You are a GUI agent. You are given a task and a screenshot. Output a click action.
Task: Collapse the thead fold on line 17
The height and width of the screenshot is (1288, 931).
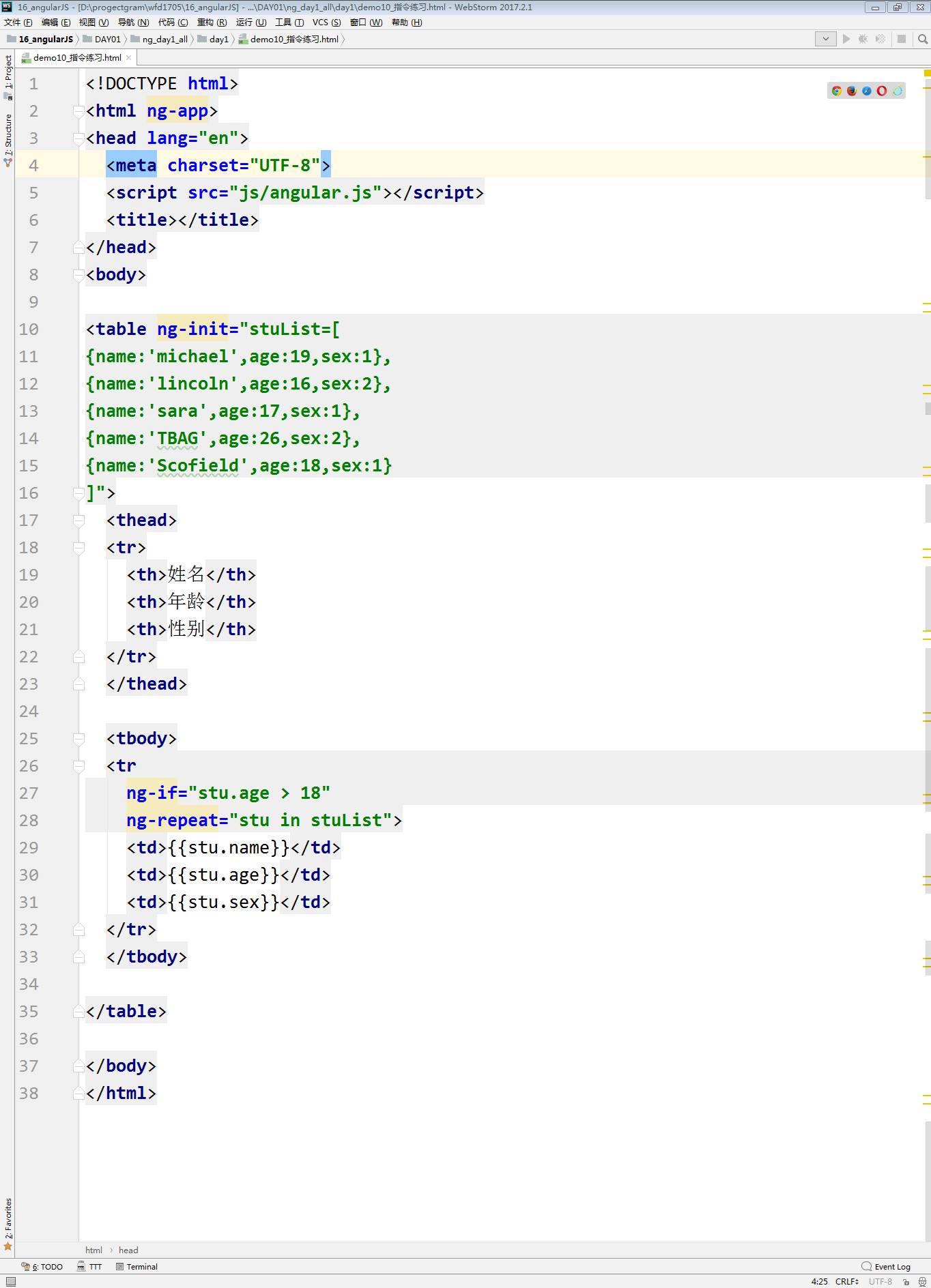[x=78, y=521]
